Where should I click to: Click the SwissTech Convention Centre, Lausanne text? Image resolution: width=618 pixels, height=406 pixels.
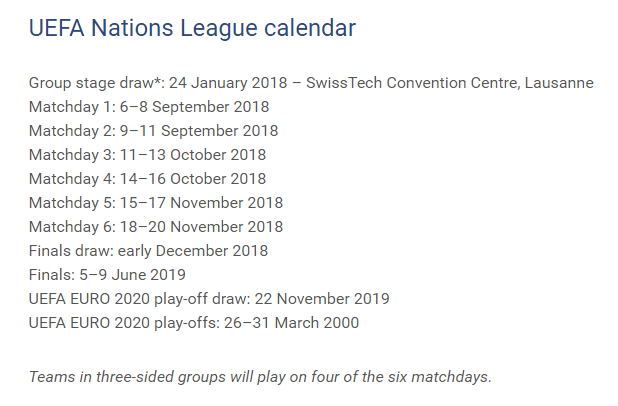tap(451, 82)
